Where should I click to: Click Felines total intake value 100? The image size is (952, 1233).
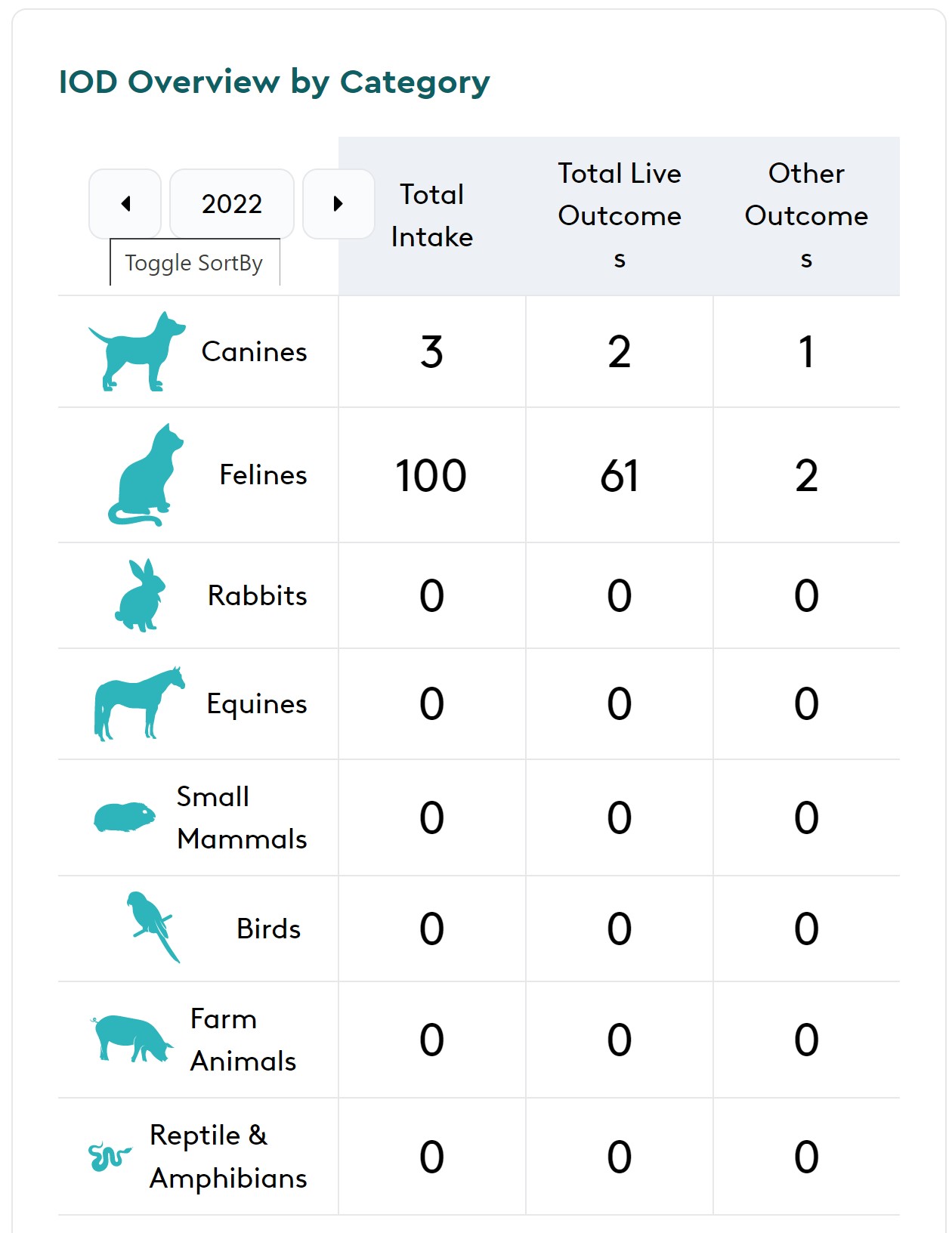(x=431, y=476)
